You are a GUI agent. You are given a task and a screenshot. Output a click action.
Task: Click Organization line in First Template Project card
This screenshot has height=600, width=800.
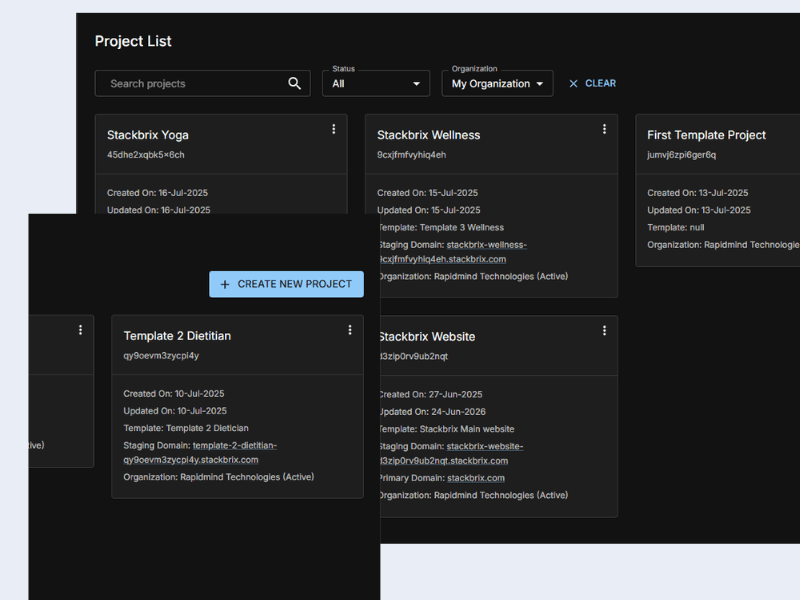[x=723, y=245]
